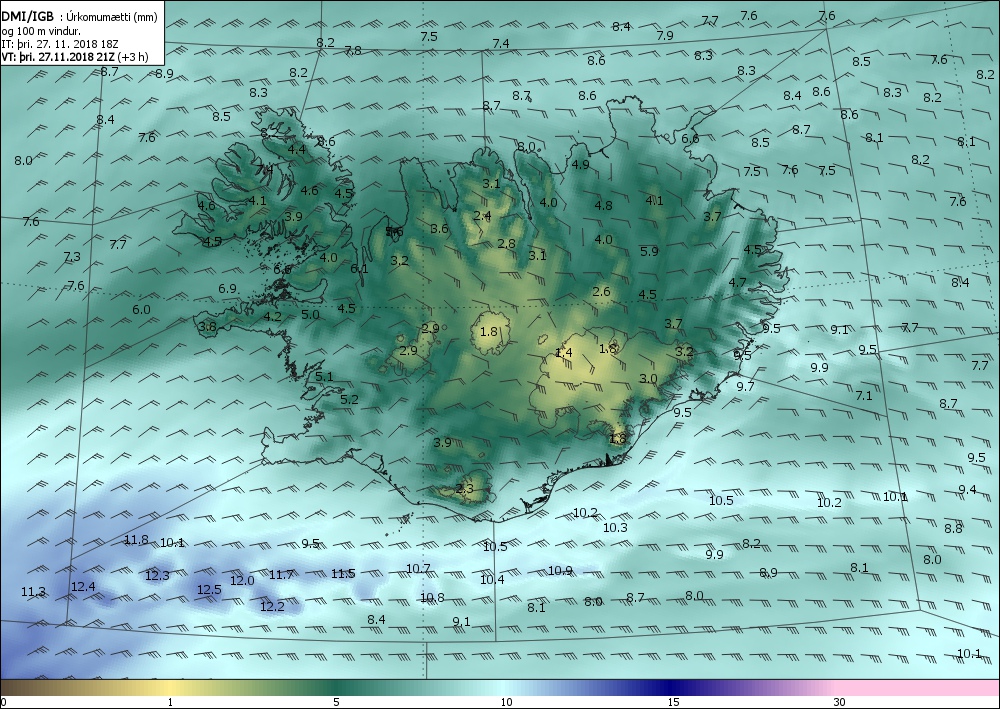The image size is (1000, 709).
Task: Click the 4.9 value on the north coast
Action: point(580,164)
